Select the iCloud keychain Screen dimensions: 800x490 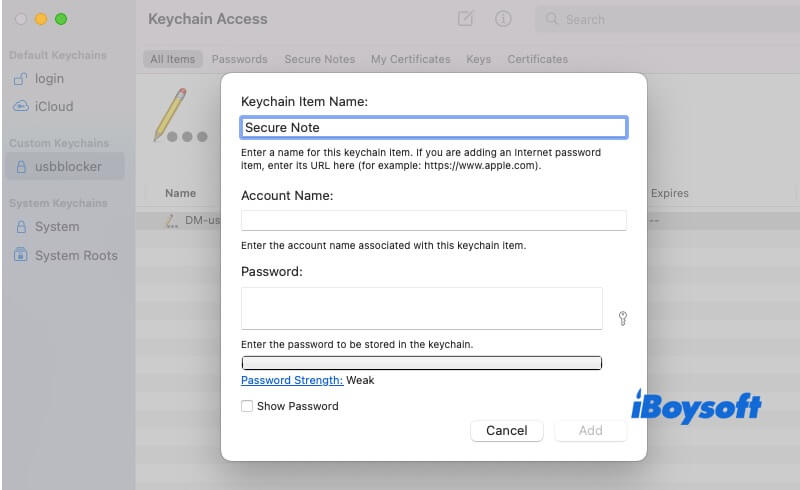(x=53, y=106)
